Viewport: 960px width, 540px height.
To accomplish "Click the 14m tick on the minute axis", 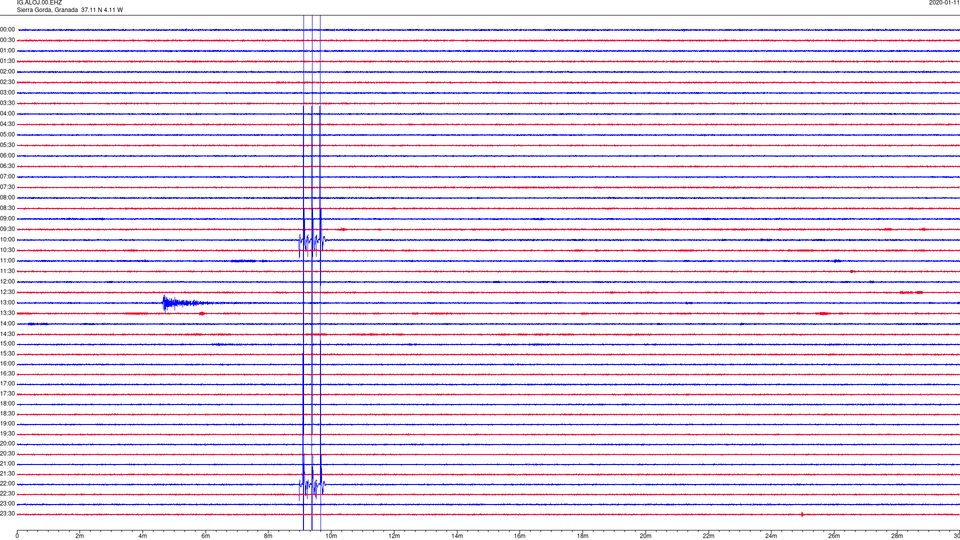I will (x=457, y=536).
